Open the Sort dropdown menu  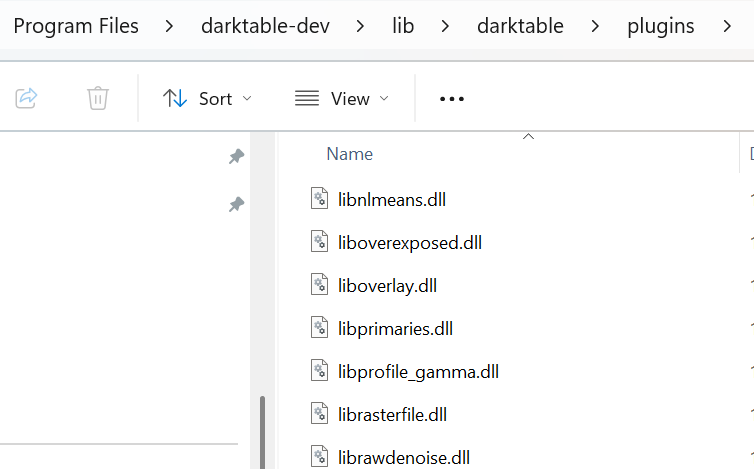208,98
